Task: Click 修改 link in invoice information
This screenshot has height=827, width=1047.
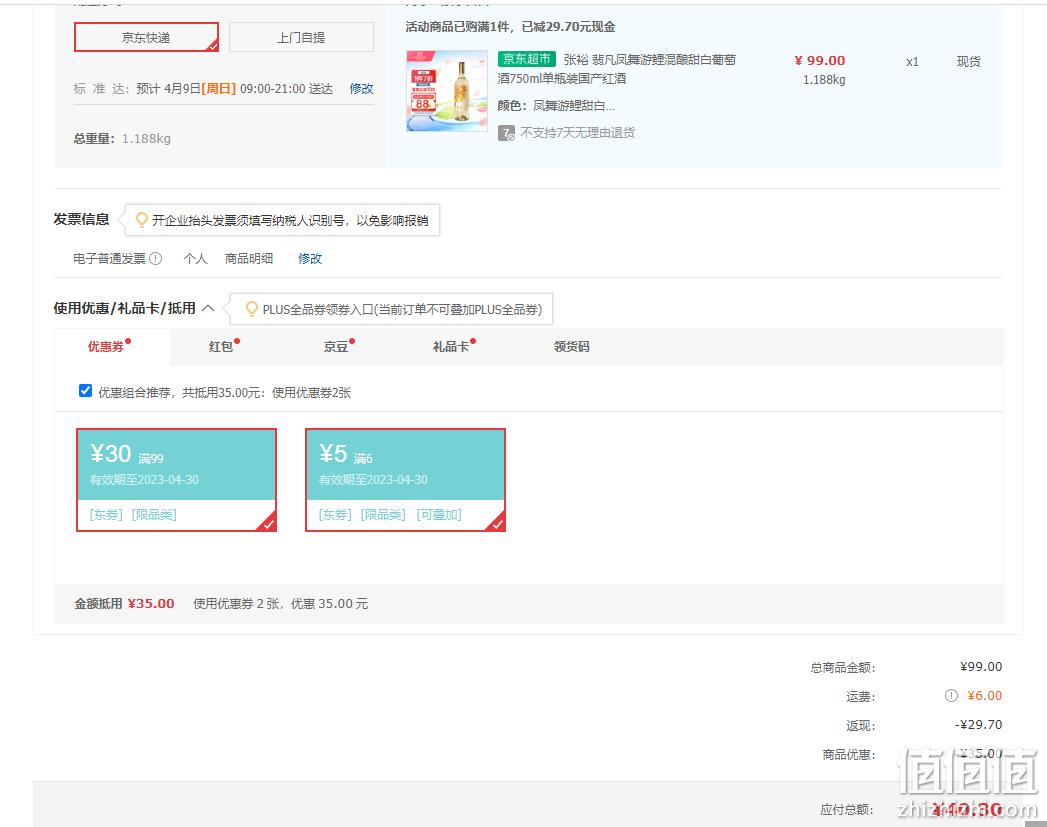Action: (310, 259)
